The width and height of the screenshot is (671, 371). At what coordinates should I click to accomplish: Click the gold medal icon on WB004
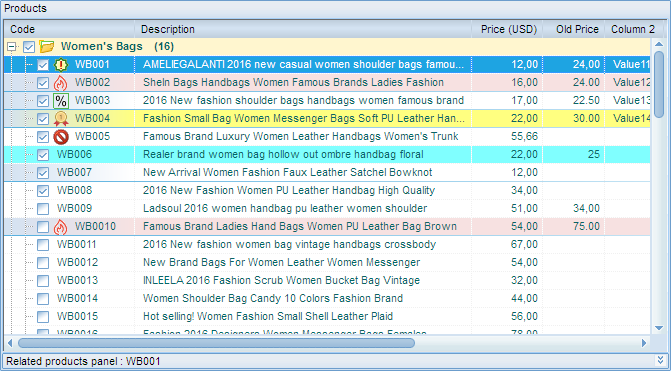point(61,119)
